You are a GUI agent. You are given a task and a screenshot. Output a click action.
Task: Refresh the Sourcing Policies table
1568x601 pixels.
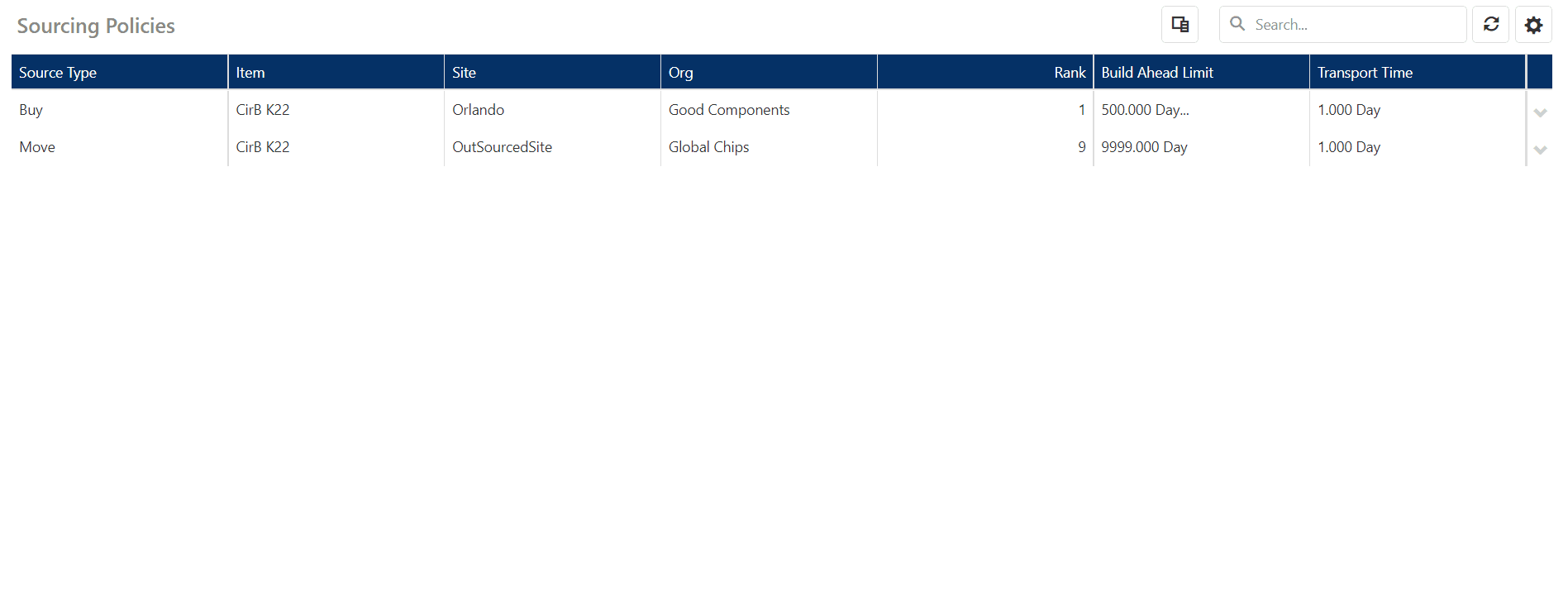point(1490,25)
